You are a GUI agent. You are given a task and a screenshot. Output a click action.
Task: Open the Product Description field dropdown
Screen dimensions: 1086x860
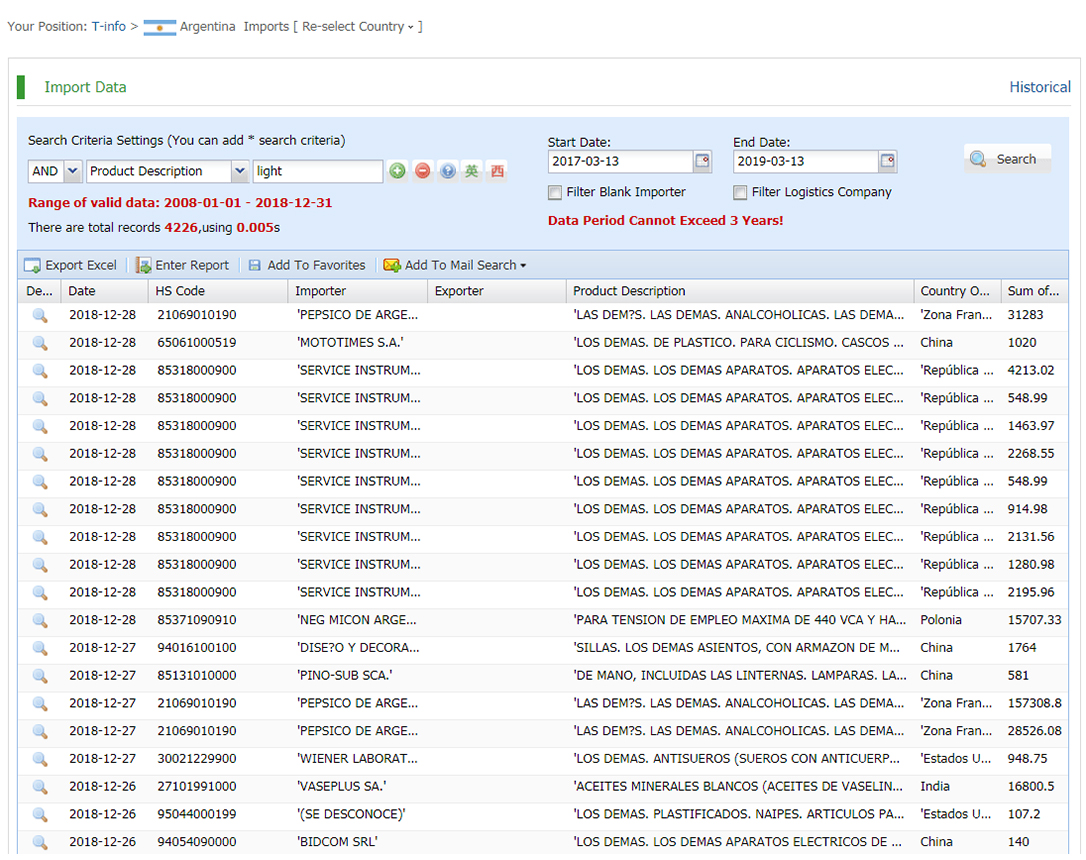240,171
